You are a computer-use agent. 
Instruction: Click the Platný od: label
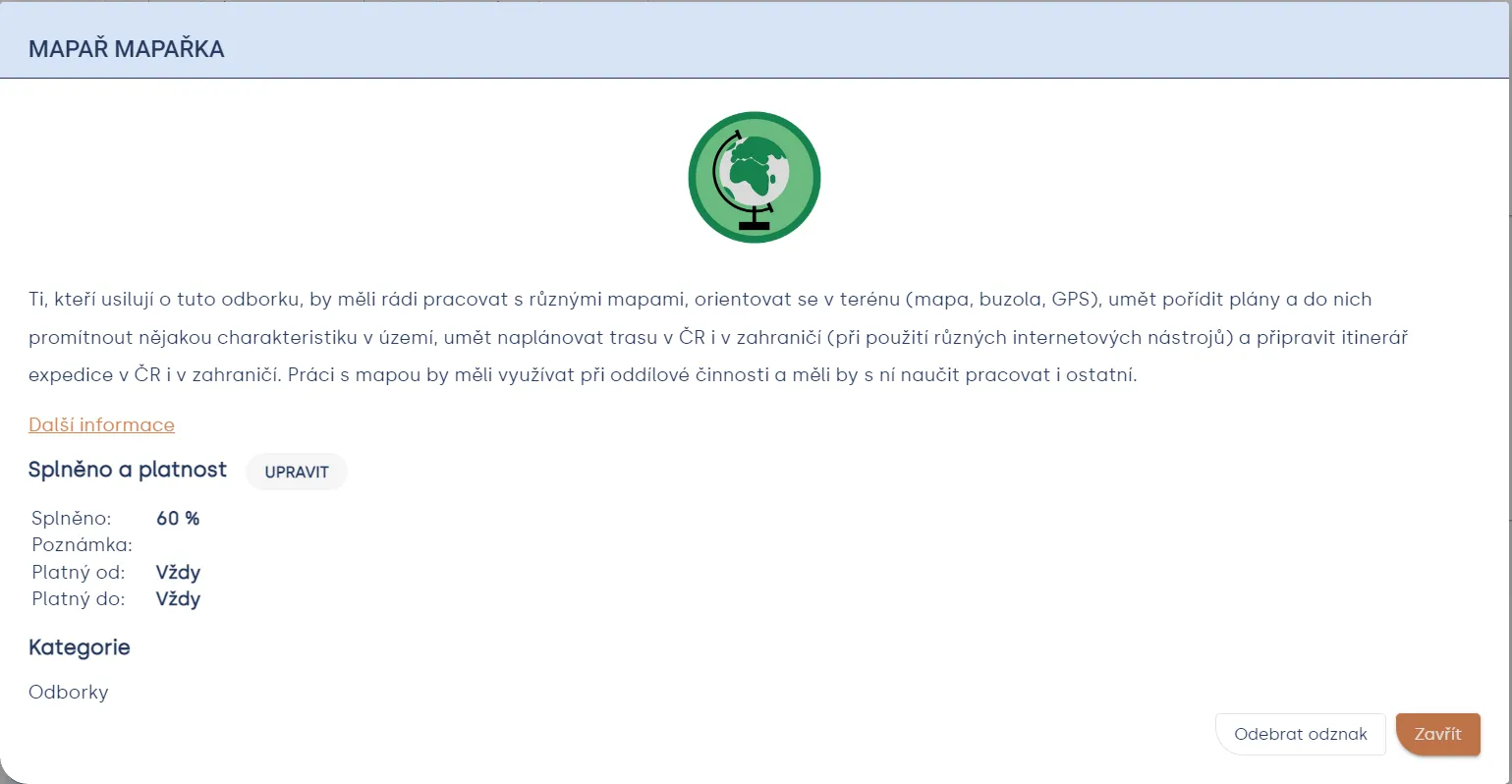[x=79, y=572]
